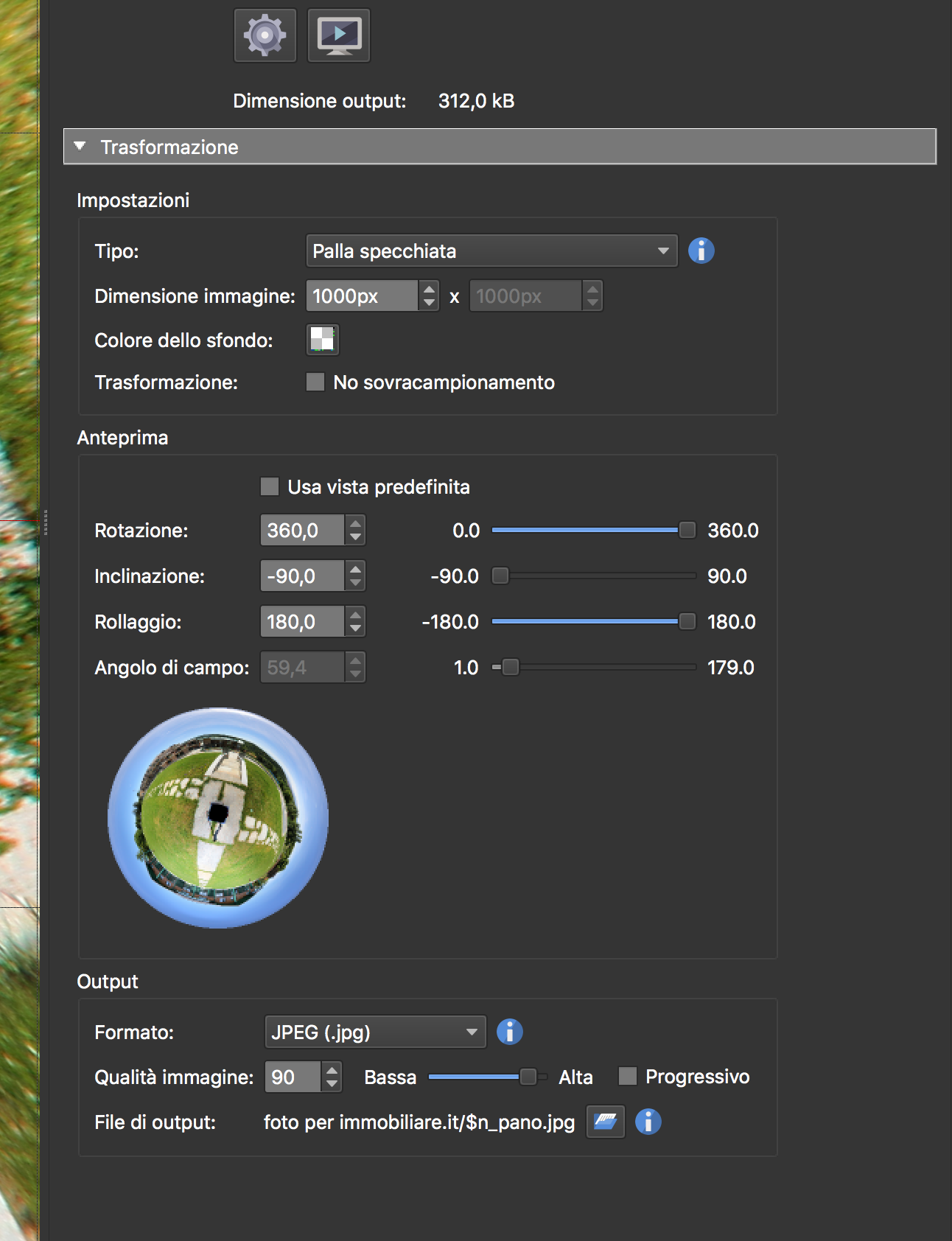
Task: Click the image width stepper arrows
Action: pos(429,296)
